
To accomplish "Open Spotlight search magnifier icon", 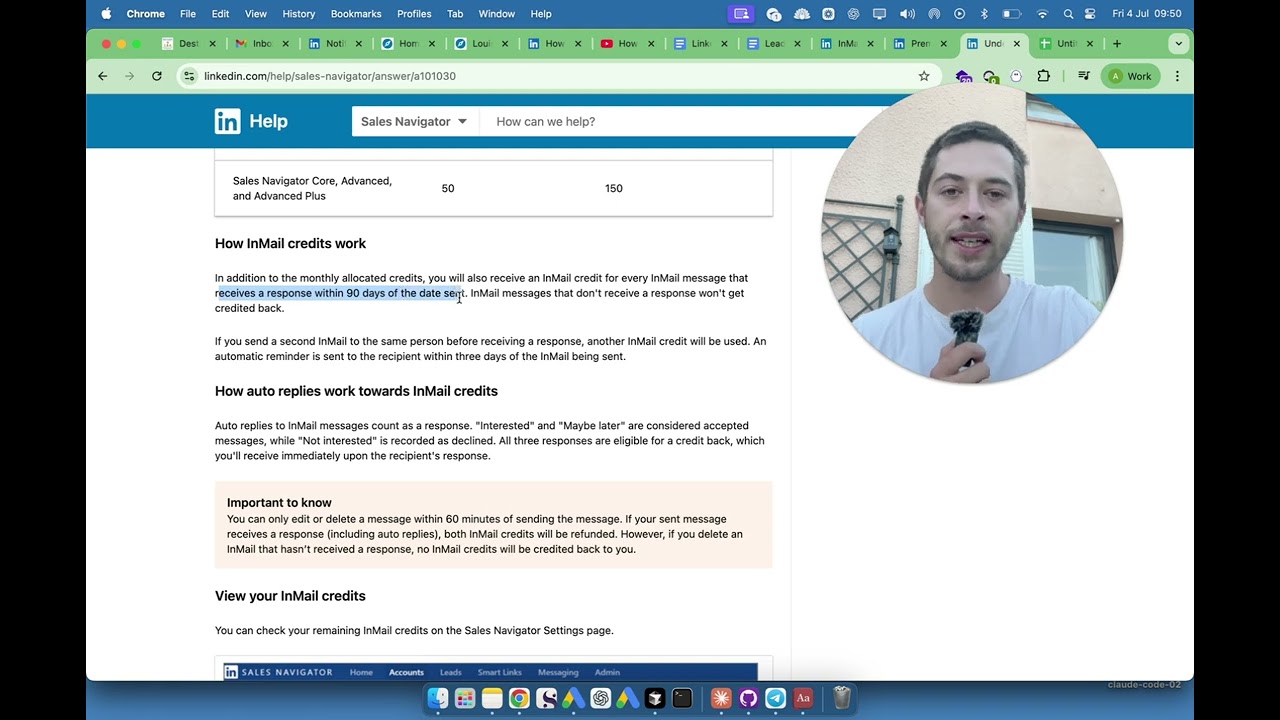I will coord(1068,14).
